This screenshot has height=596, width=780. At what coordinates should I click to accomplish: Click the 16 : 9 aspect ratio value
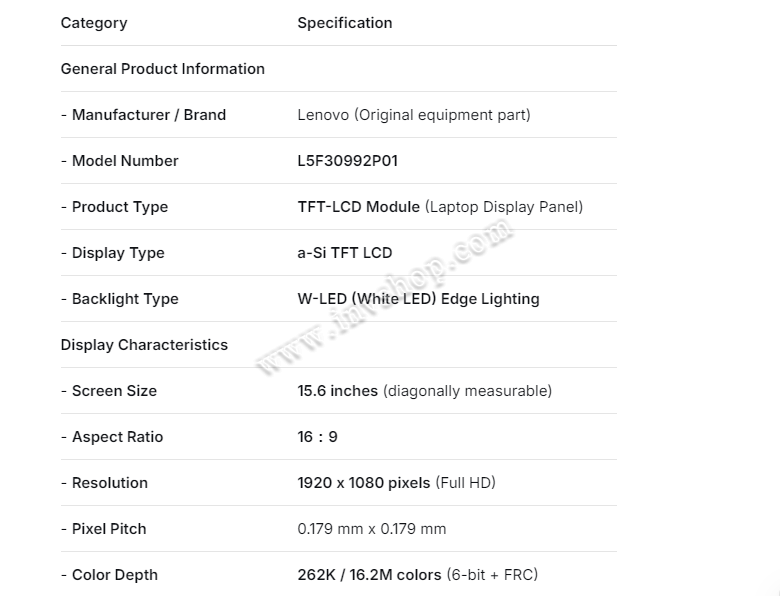tap(317, 437)
